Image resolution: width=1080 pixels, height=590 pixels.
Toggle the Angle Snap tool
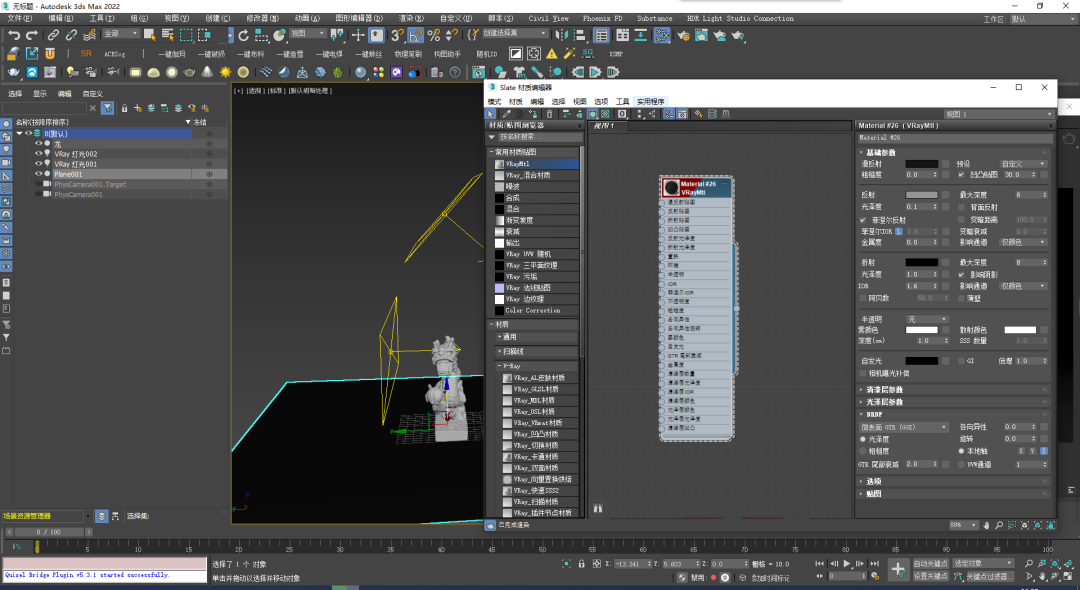pos(416,35)
